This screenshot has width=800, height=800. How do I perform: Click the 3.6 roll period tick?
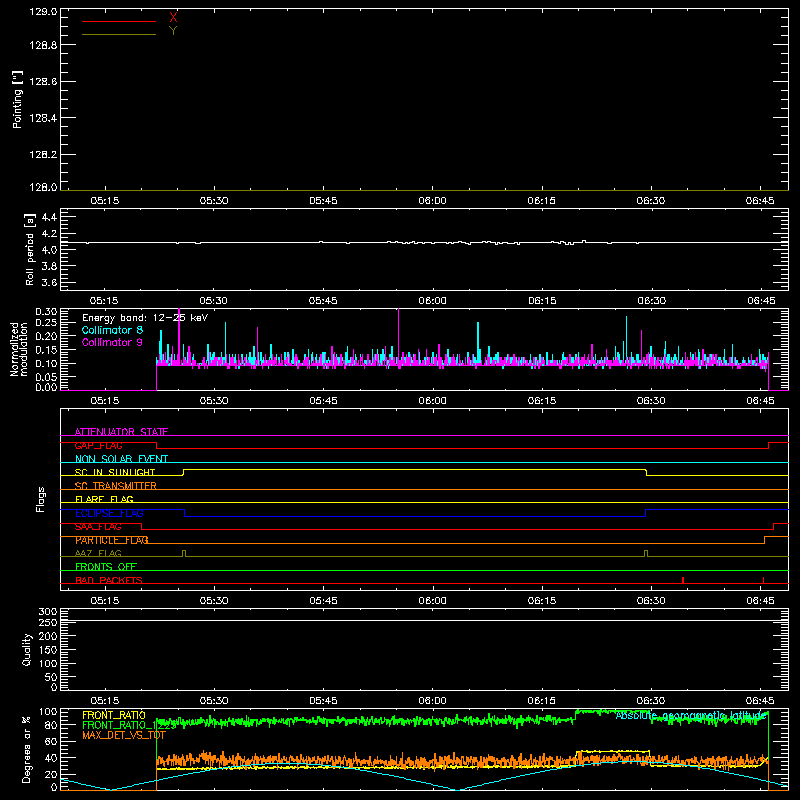click(x=49, y=282)
